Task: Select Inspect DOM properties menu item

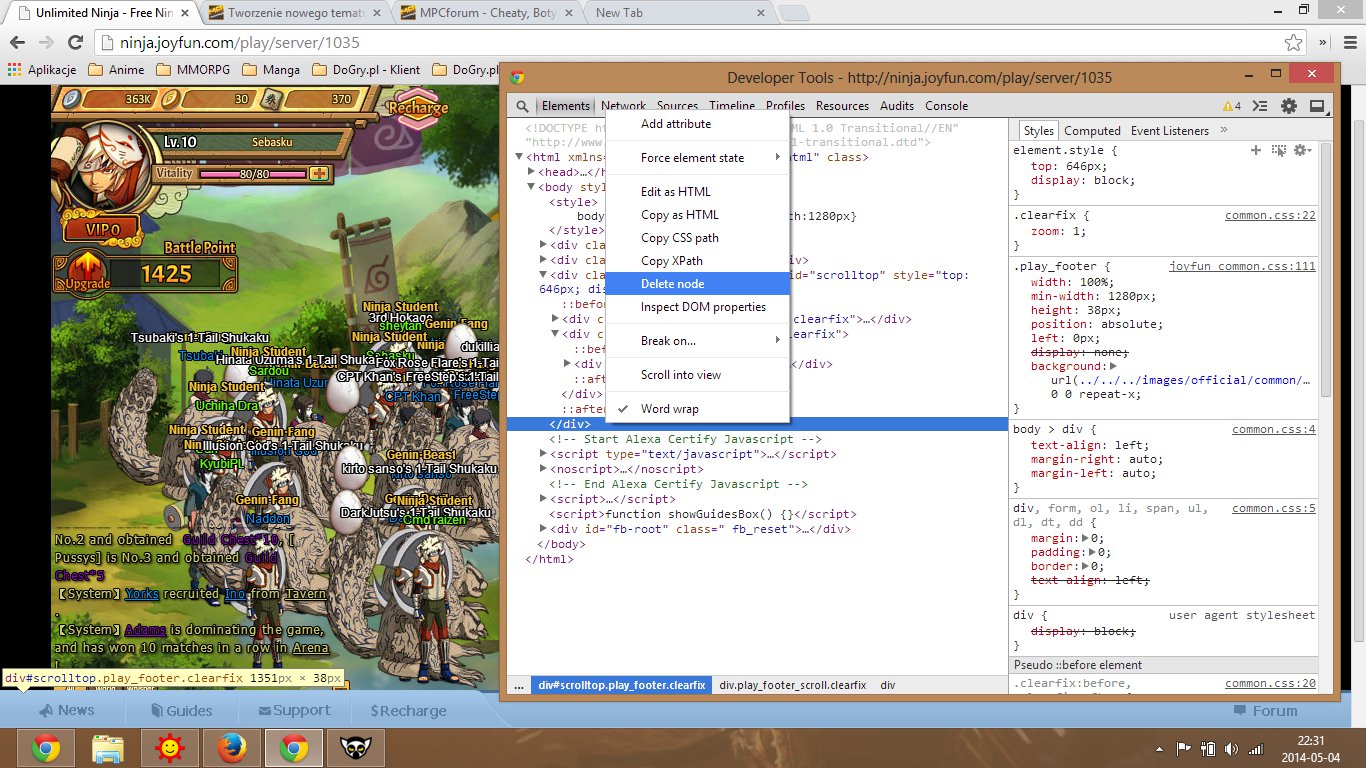Action: [x=698, y=307]
